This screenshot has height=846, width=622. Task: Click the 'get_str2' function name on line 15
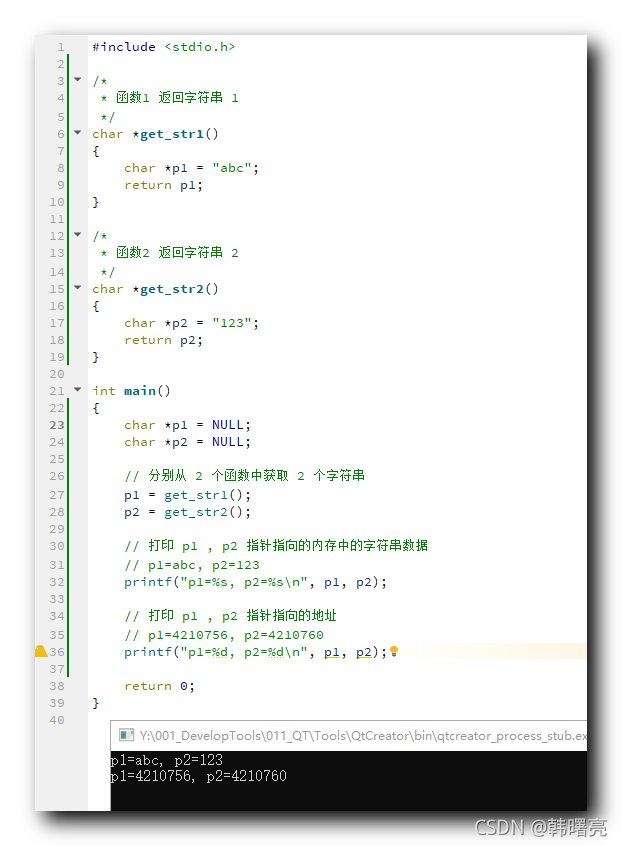172,289
